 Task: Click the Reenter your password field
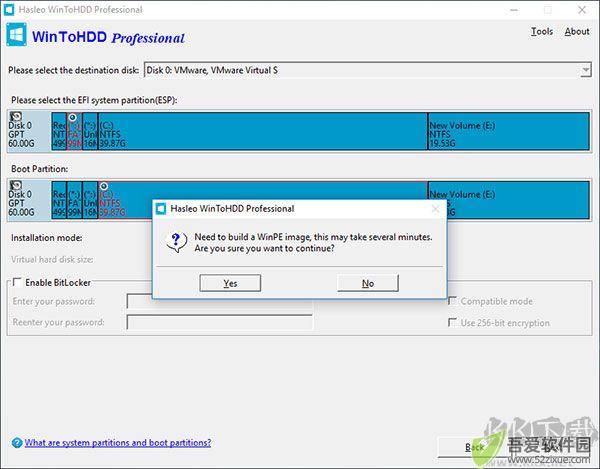pos(220,322)
